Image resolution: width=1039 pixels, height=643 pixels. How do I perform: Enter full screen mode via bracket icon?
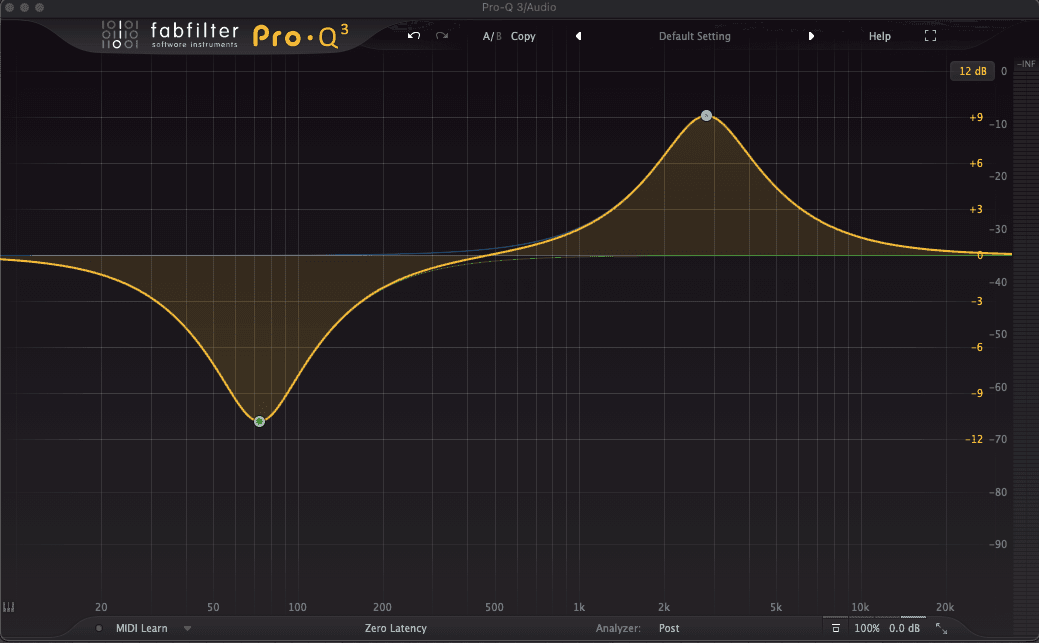pos(930,36)
